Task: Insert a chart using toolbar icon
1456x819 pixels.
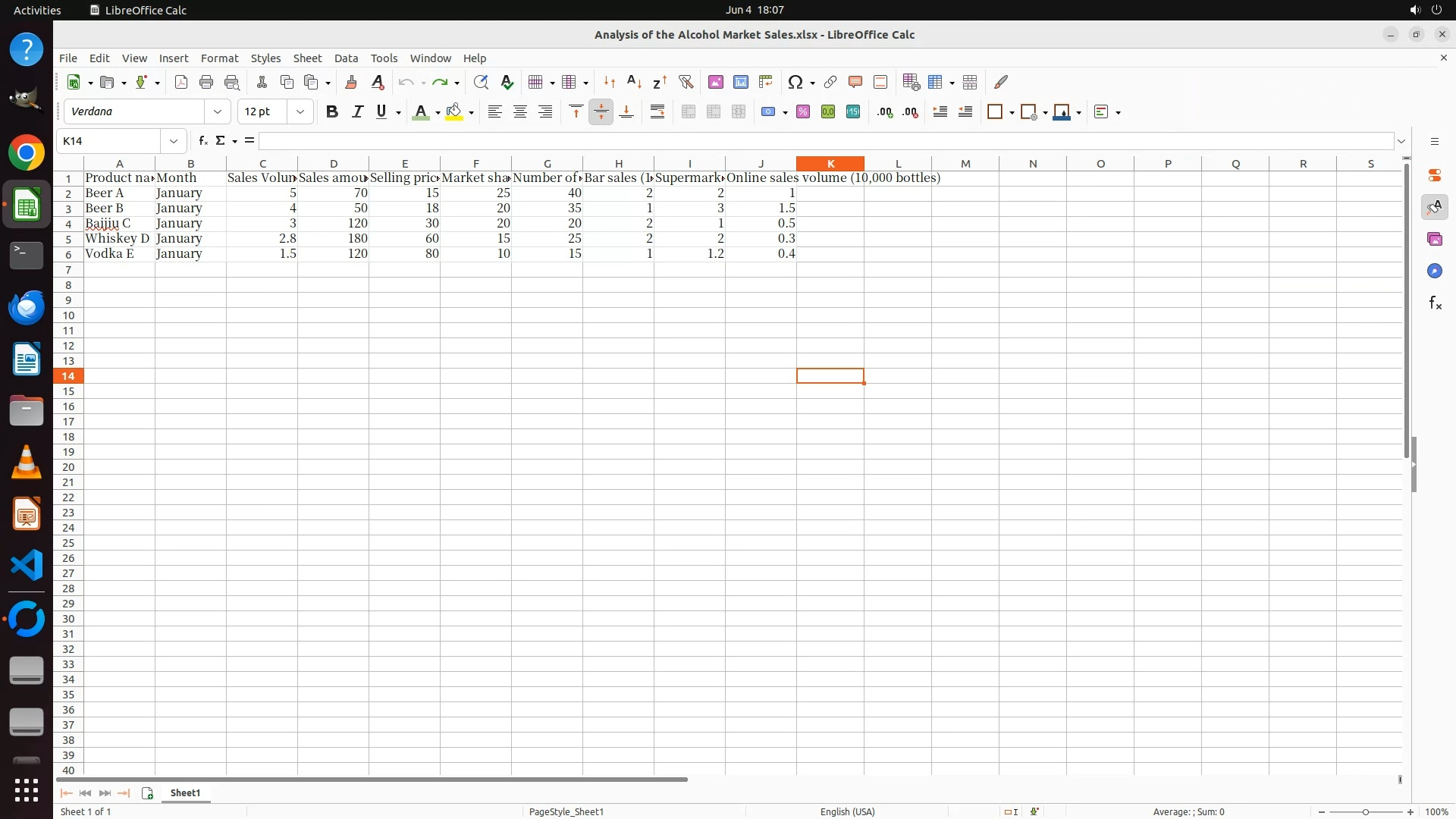Action: (741, 82)
